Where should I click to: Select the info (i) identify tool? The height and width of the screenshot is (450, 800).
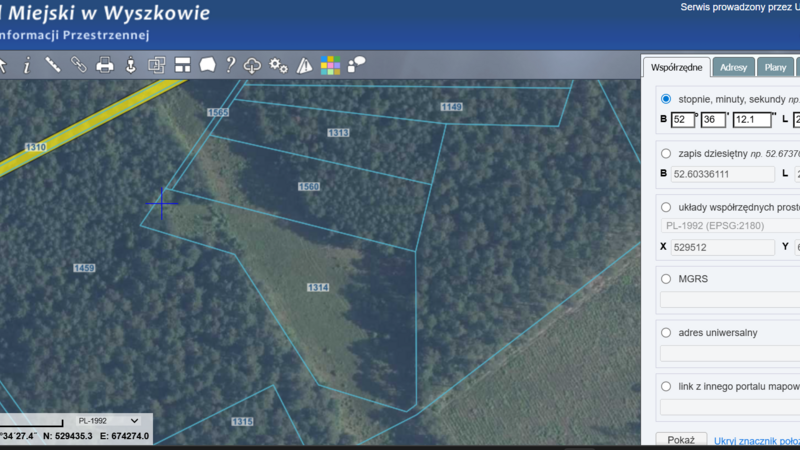pyautogui.click(x=27, y=65)
